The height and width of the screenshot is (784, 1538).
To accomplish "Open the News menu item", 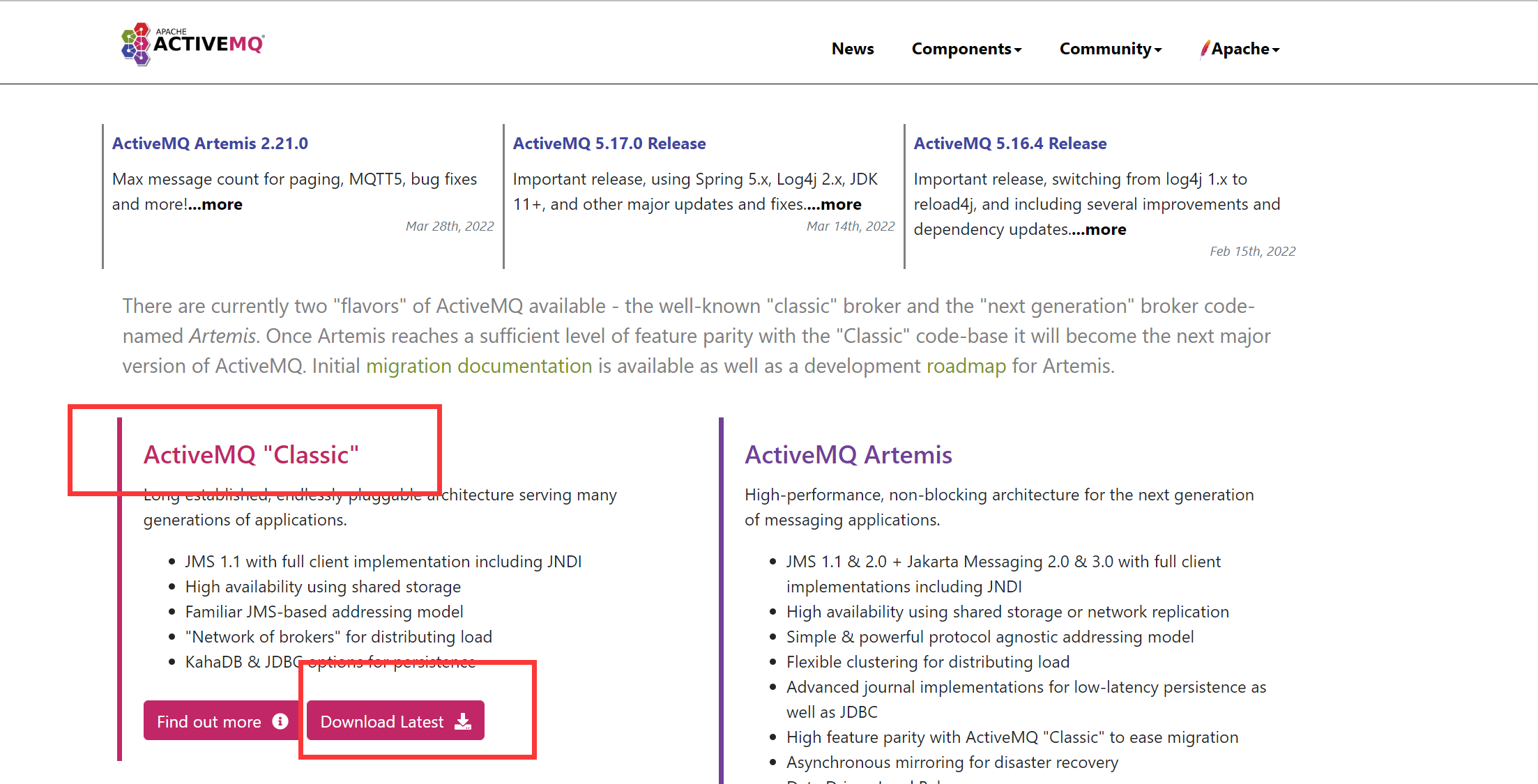I will 852,49.
